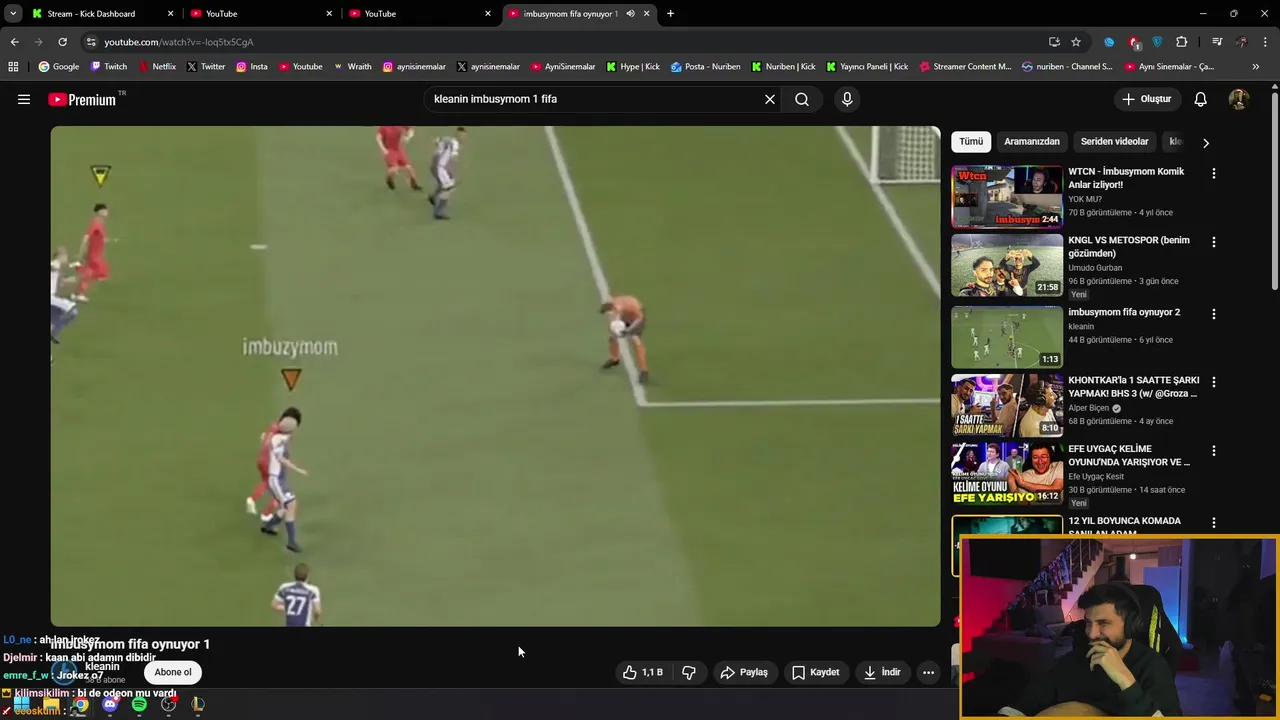Open options for imbusymom fifa oynuyor 2
Screen dimensions: 1280x720
[x=1214, y=314]
